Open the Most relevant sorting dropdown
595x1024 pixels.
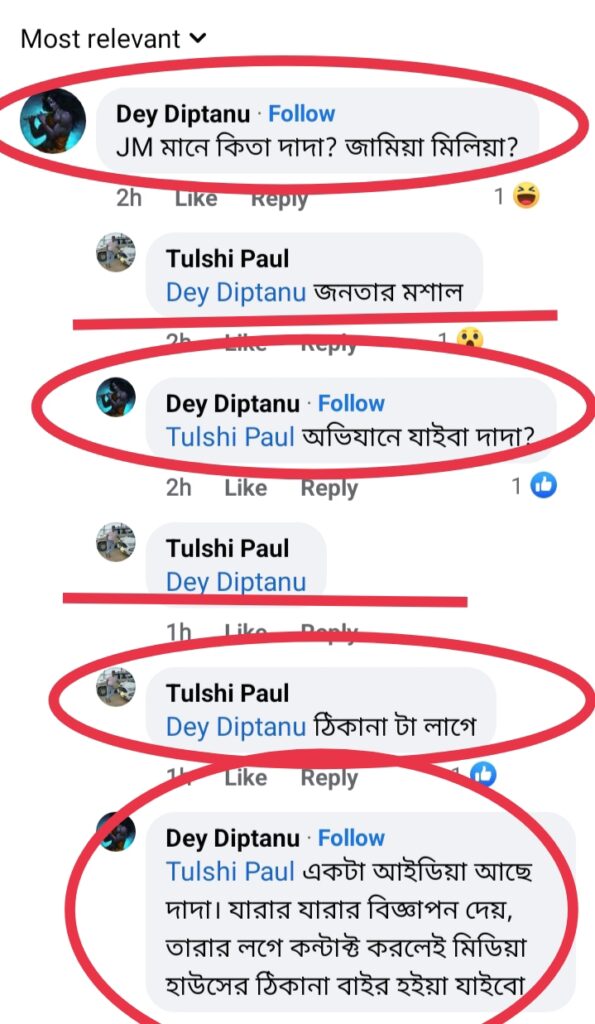point(114,39)
